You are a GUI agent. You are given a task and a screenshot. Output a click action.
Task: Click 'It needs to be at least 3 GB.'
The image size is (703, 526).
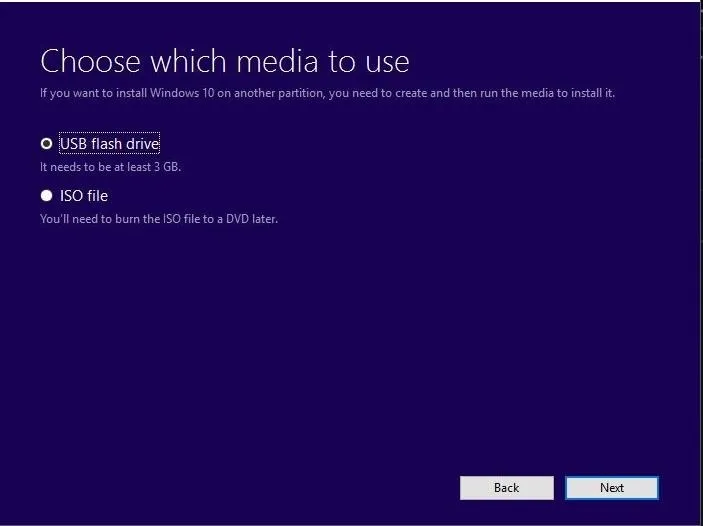(x=110, y=167)
